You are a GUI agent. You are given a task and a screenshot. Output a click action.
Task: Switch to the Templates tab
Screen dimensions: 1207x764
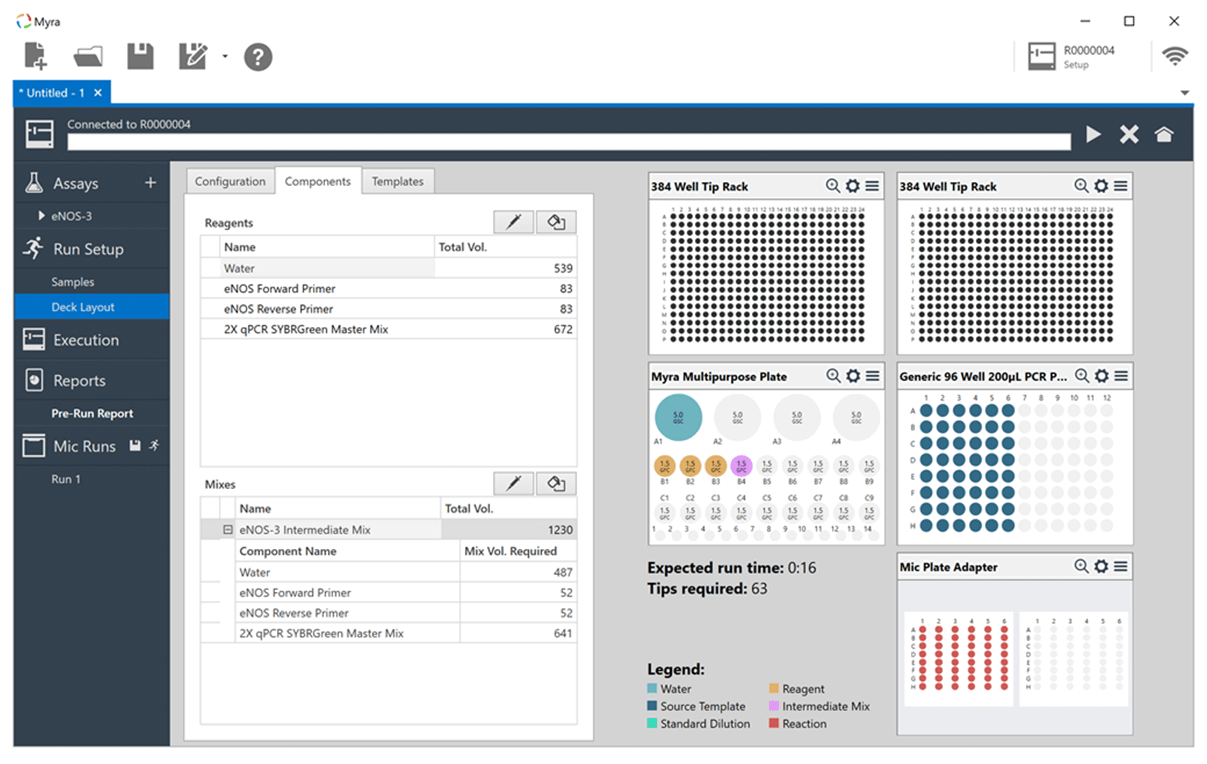click(398, 181)
